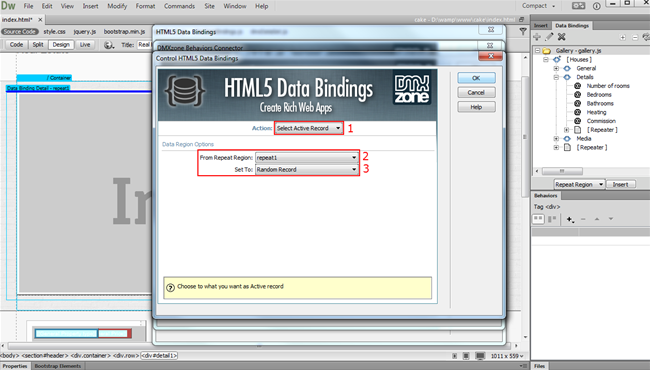Image resolution: width=650 pixels, height=370 pixels.
Task: Expand the General tree node
Action: (x=556, y=68)
